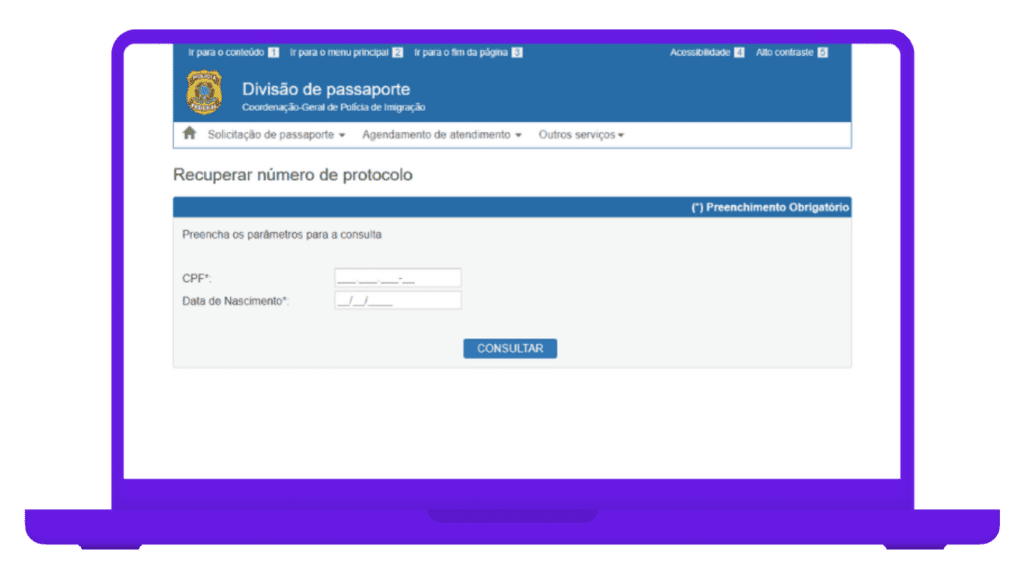Follow the Acessibilidade link
This screenshot has height=576, width=1024.
[700, 53]
